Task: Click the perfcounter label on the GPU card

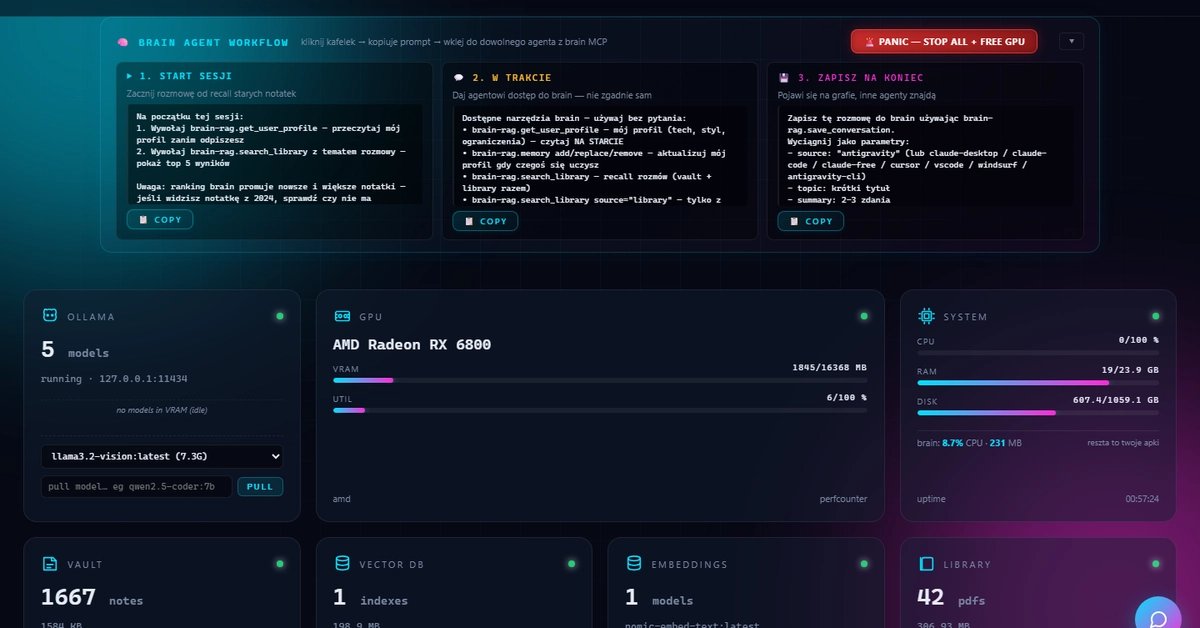Action: click(843, 498)
